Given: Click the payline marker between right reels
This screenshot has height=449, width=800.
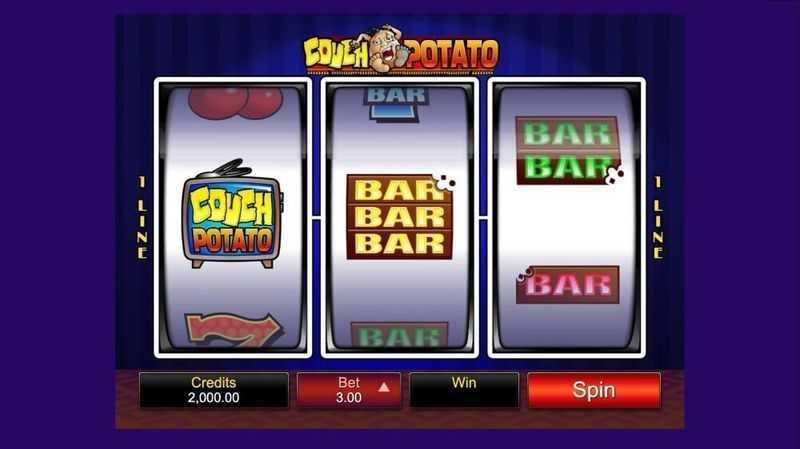Looking at the screenshot, I should pos(483,218).
